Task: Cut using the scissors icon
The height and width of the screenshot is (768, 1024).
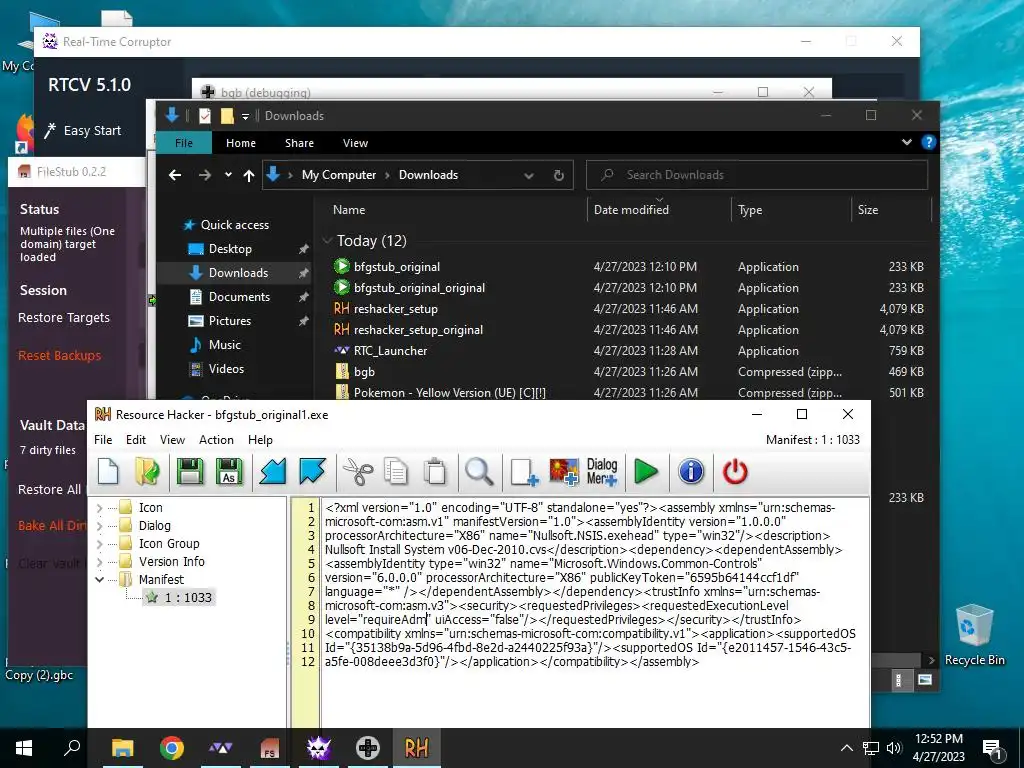Action: coord(357,472)
